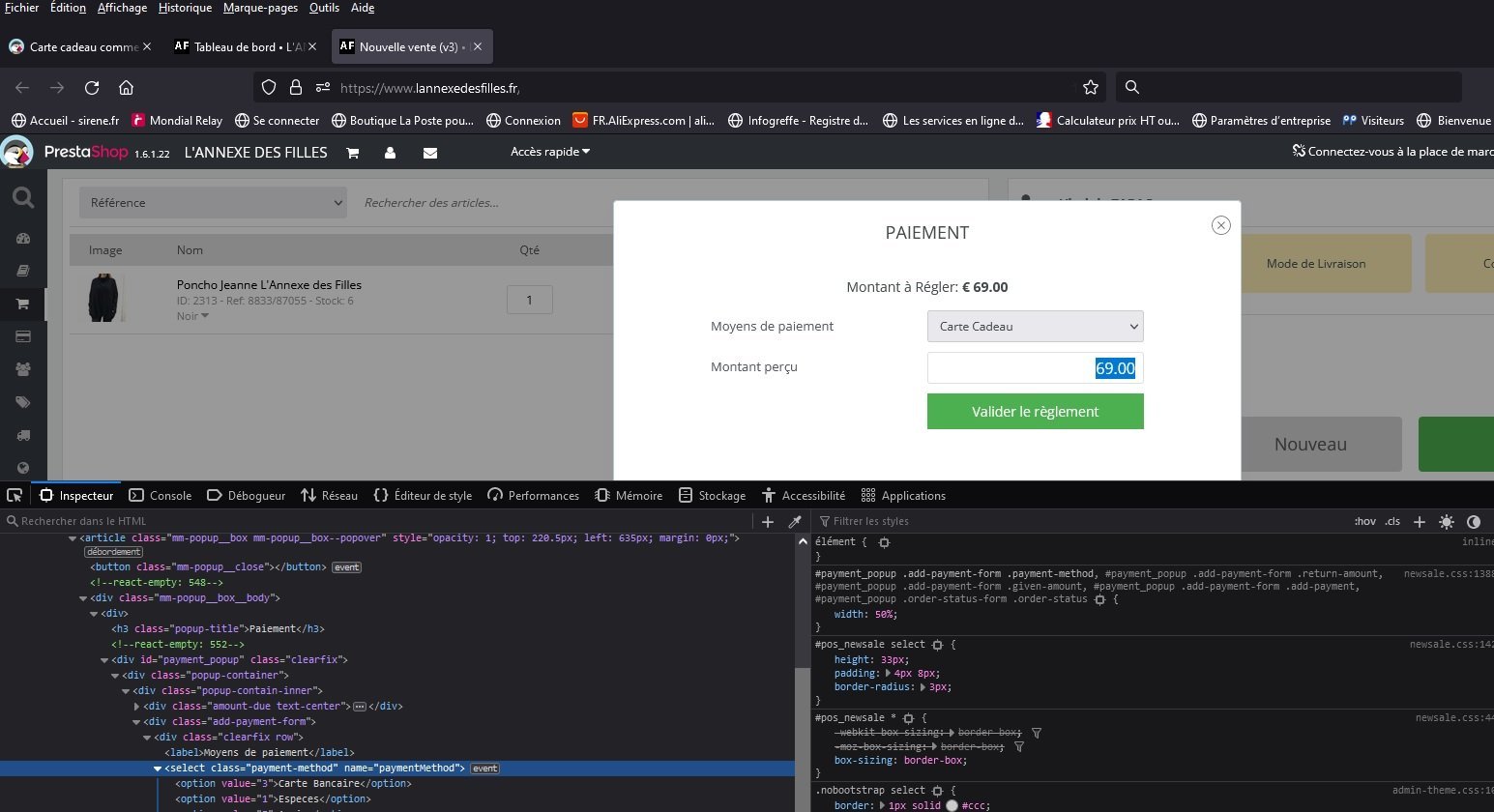This screenshot has height=812, width=1494.
Task: Click the Nouveau button
Action: point(1310,444)
